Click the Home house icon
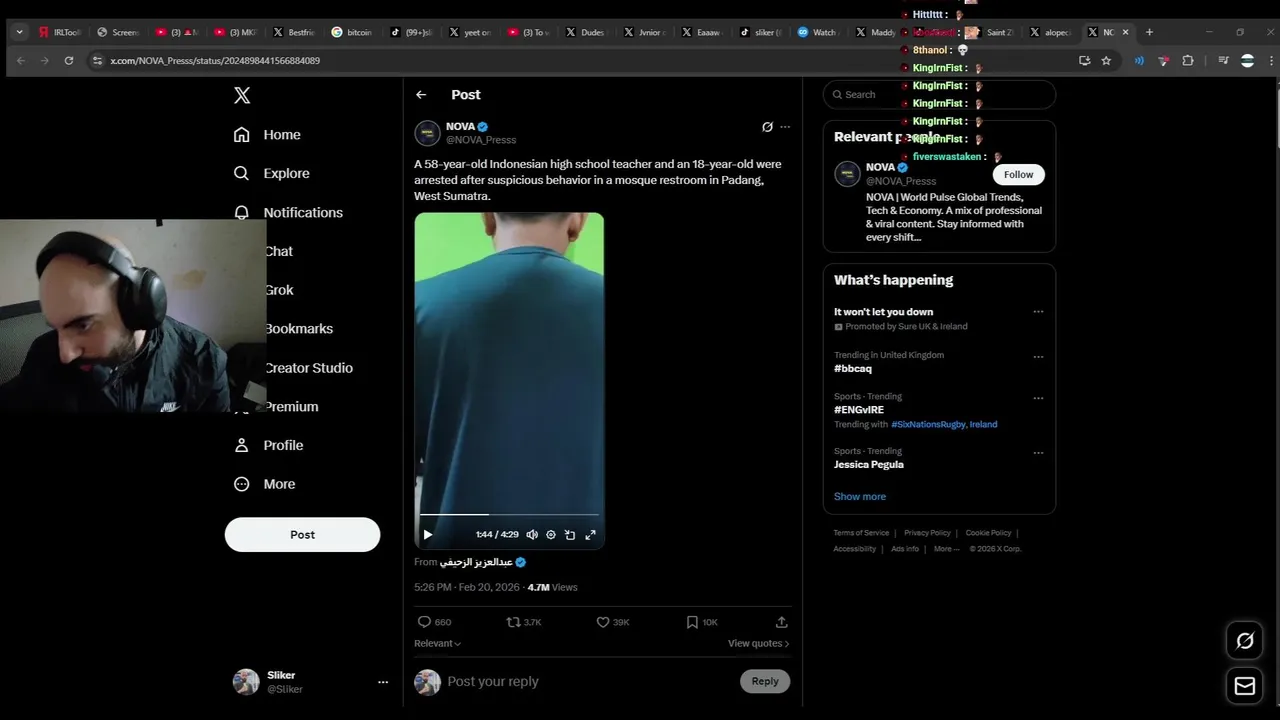Image resolution: width=1280 pixels, height=720 pixels. [241, 135]
